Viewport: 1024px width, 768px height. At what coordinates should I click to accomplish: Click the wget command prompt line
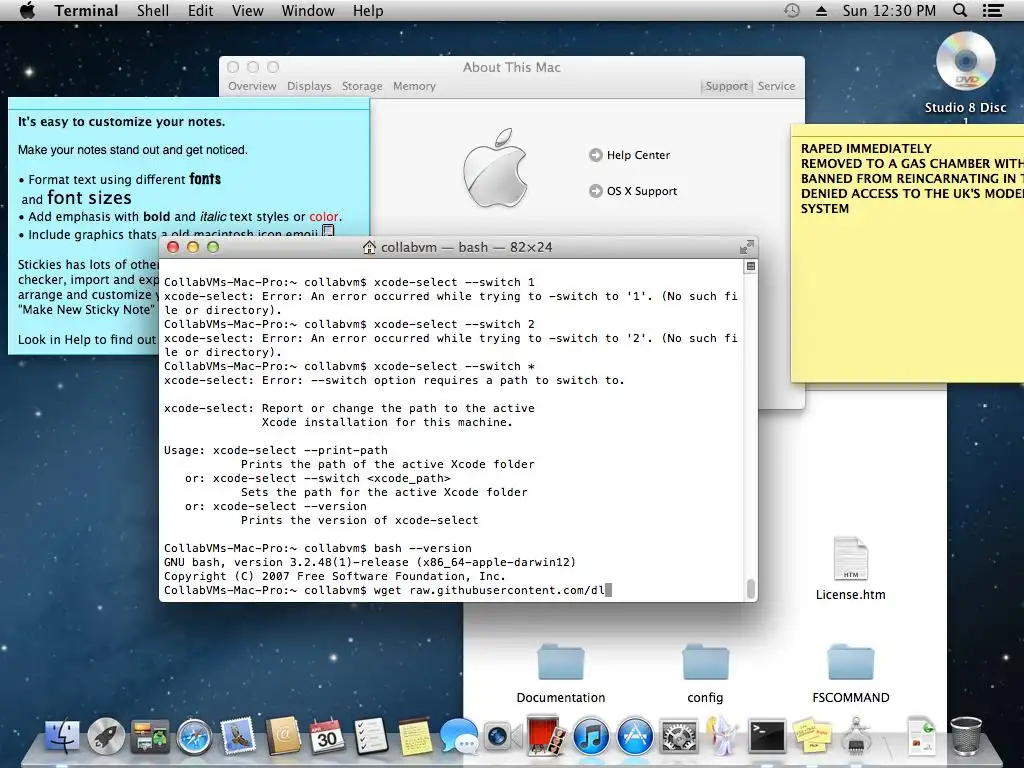pyautogui.click(x=388, y=590)
